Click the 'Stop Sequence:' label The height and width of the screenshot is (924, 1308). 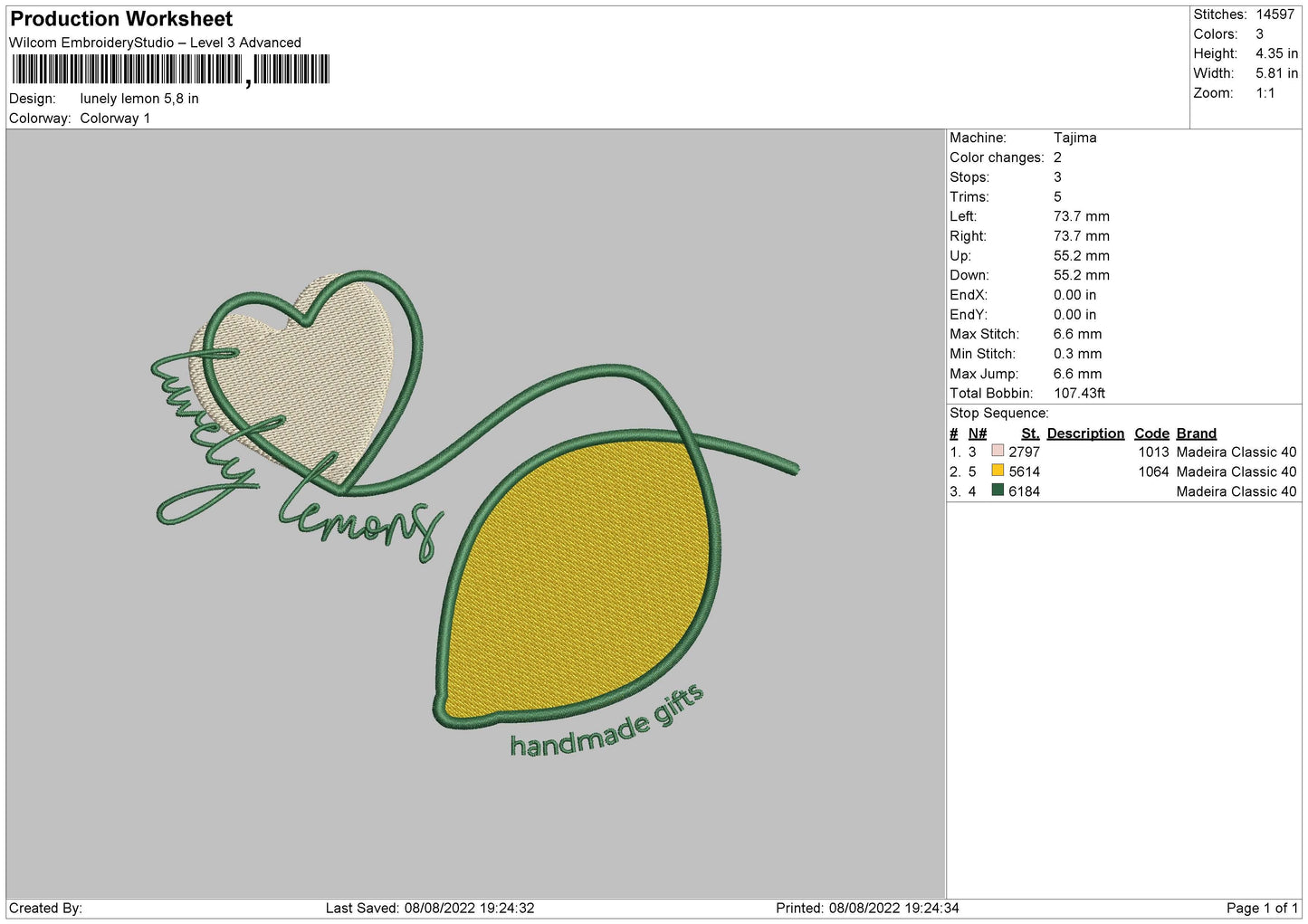[999, 414]
